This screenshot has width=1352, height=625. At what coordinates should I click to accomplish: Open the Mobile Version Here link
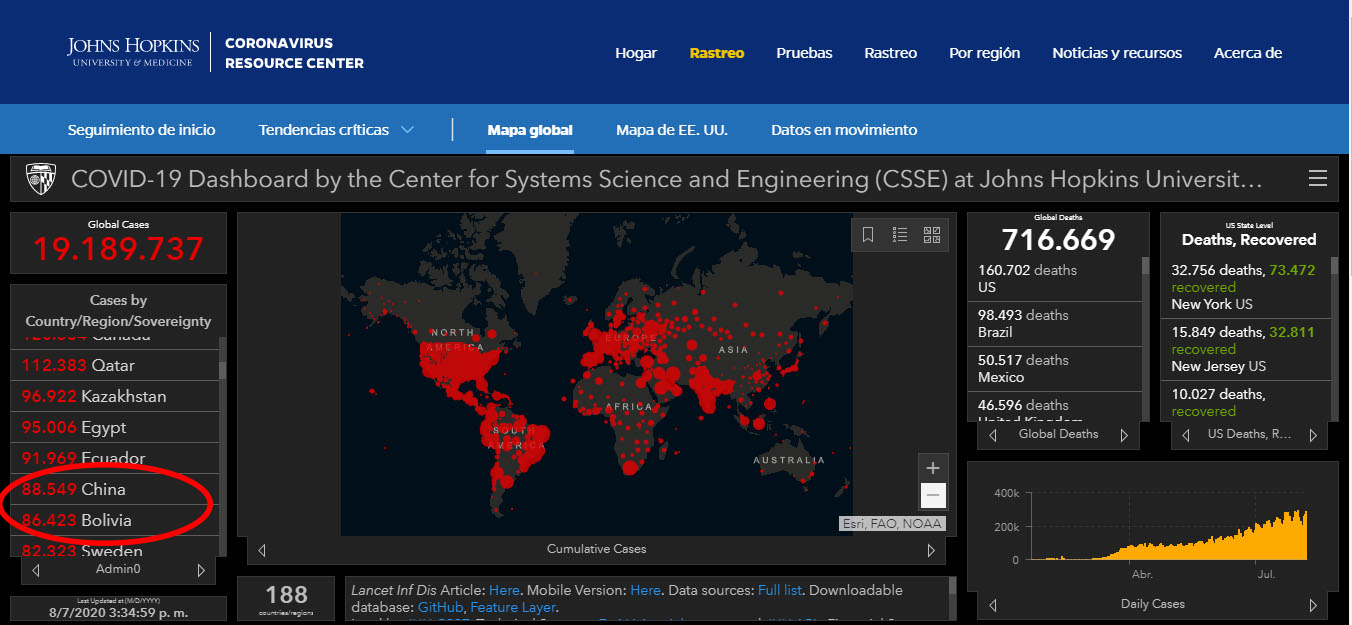(x=645, y=590)
